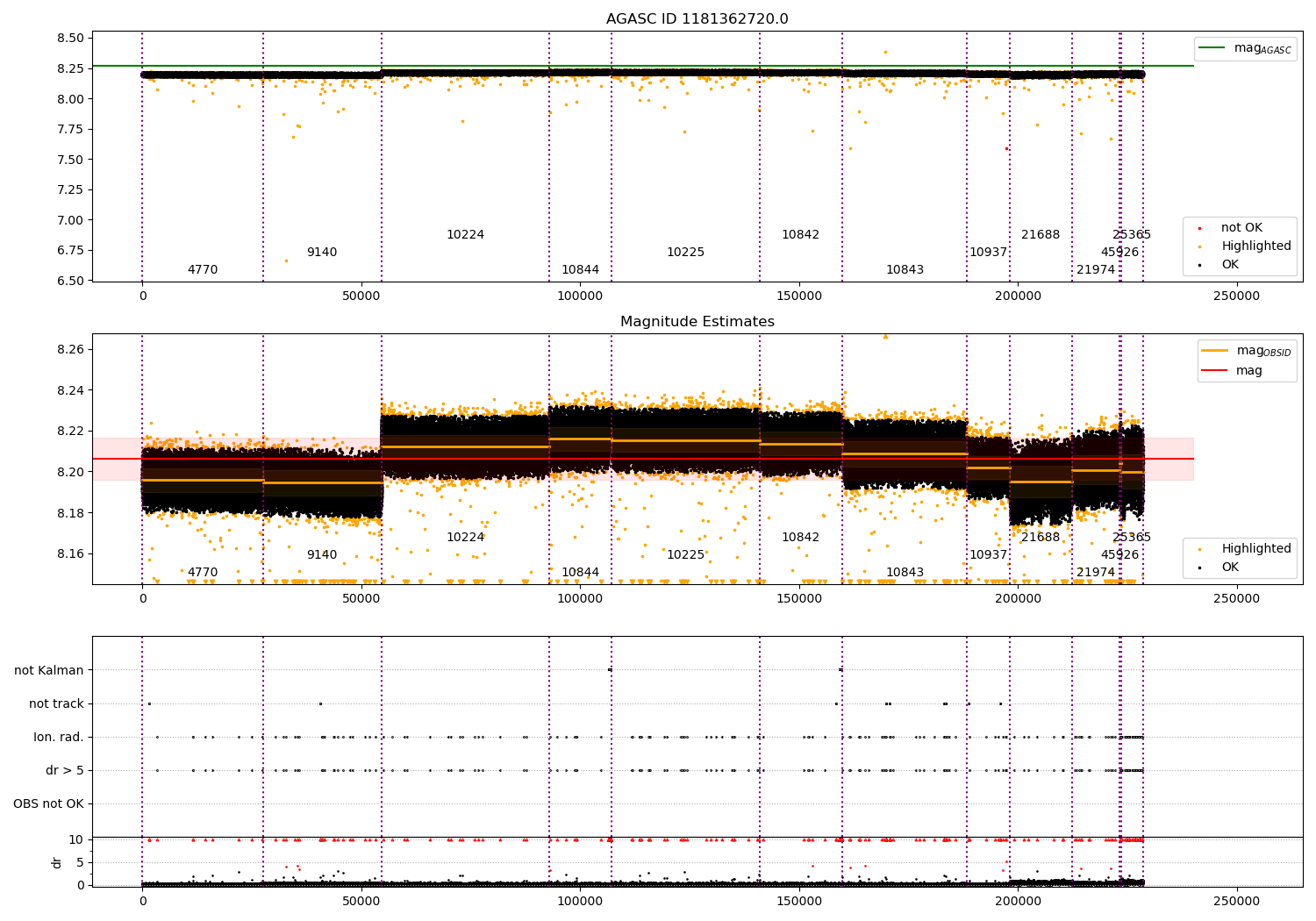Click obsid label 10842 in Magnitude Estimates panel
This screenshot has width=1316, height=921.
tap(800, 537)
